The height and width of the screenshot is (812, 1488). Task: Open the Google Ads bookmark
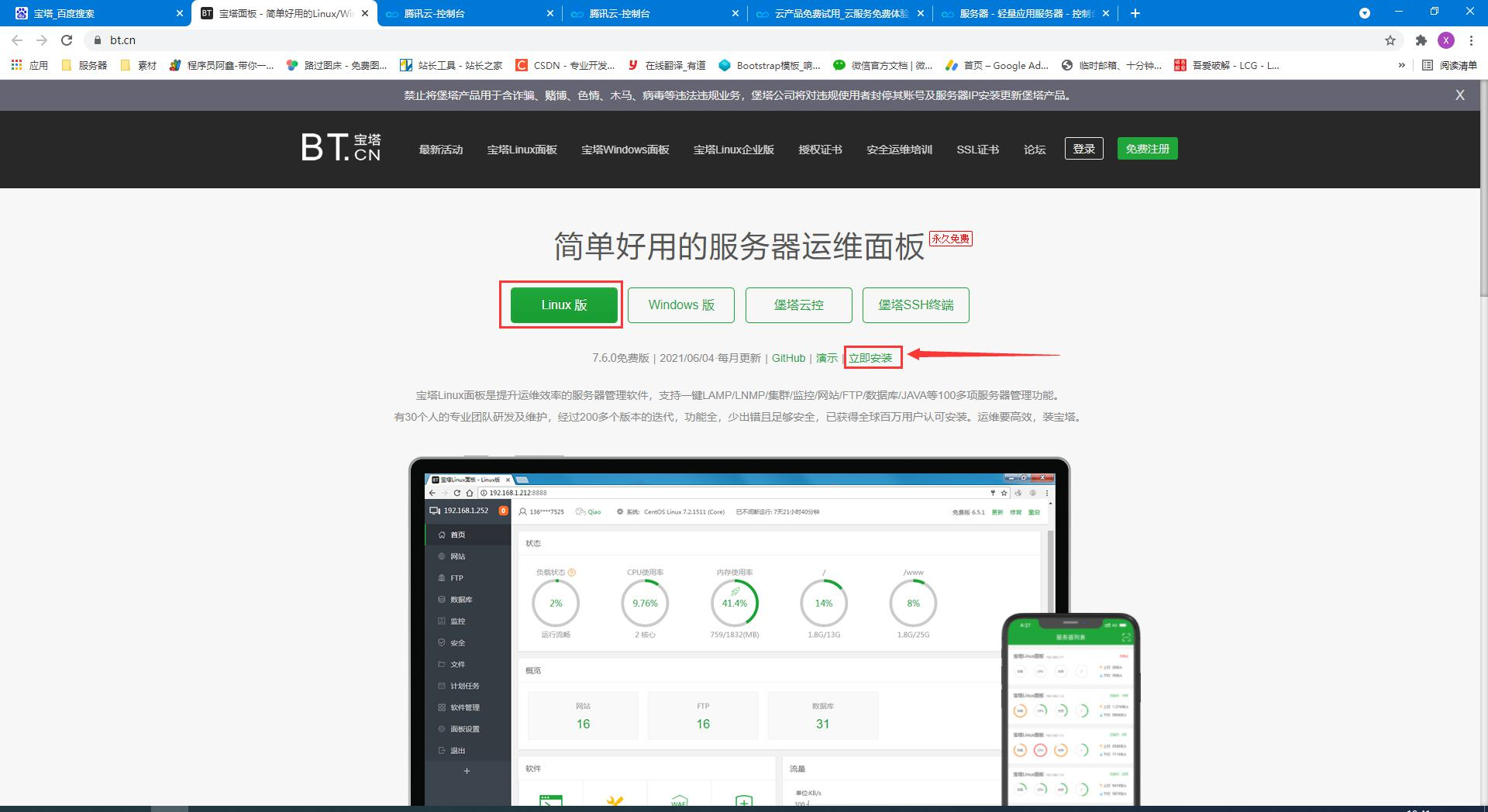(997, 66)
